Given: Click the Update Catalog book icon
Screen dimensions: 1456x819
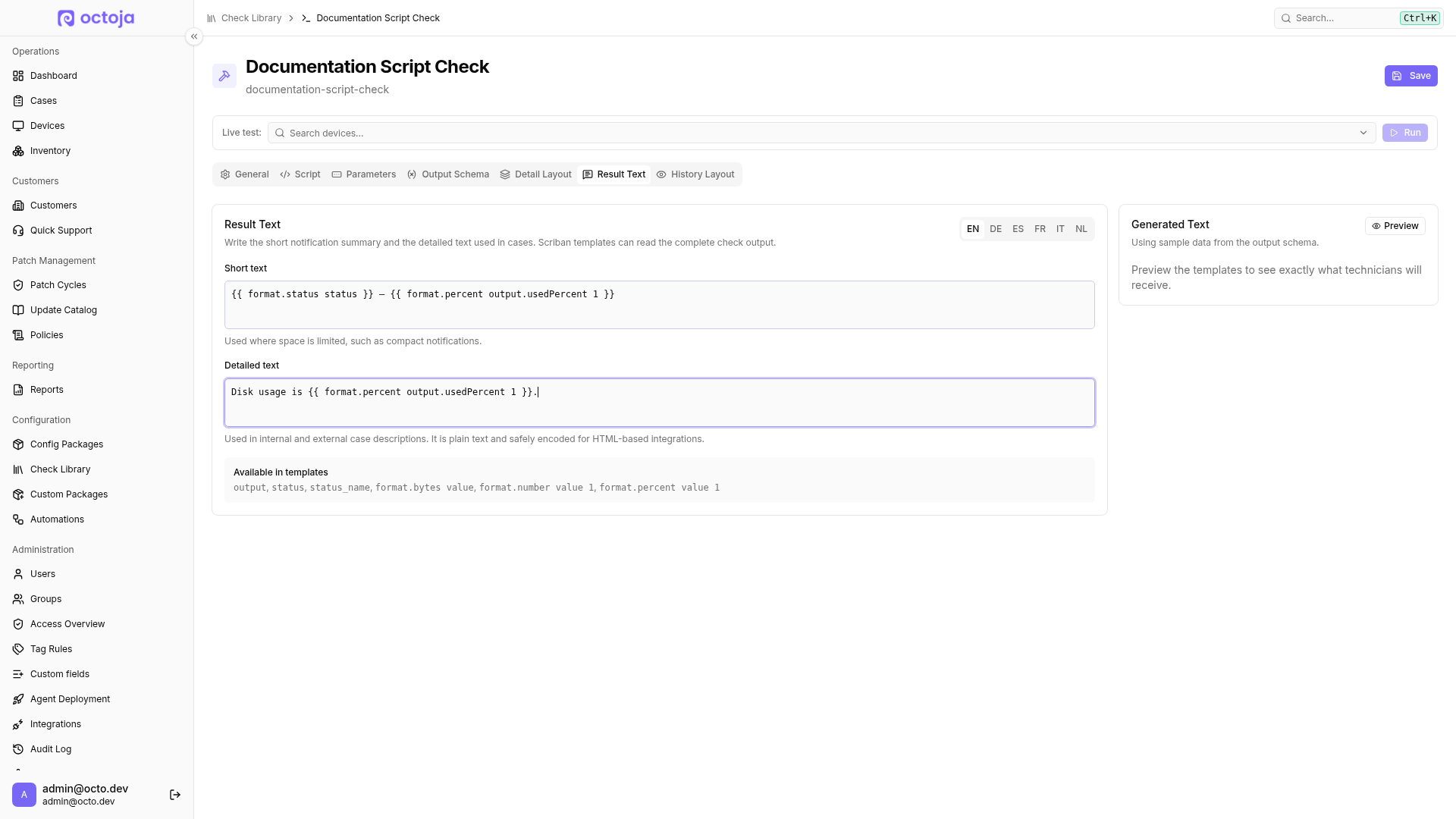Looking at the screenshot, I should click(18, 310).
